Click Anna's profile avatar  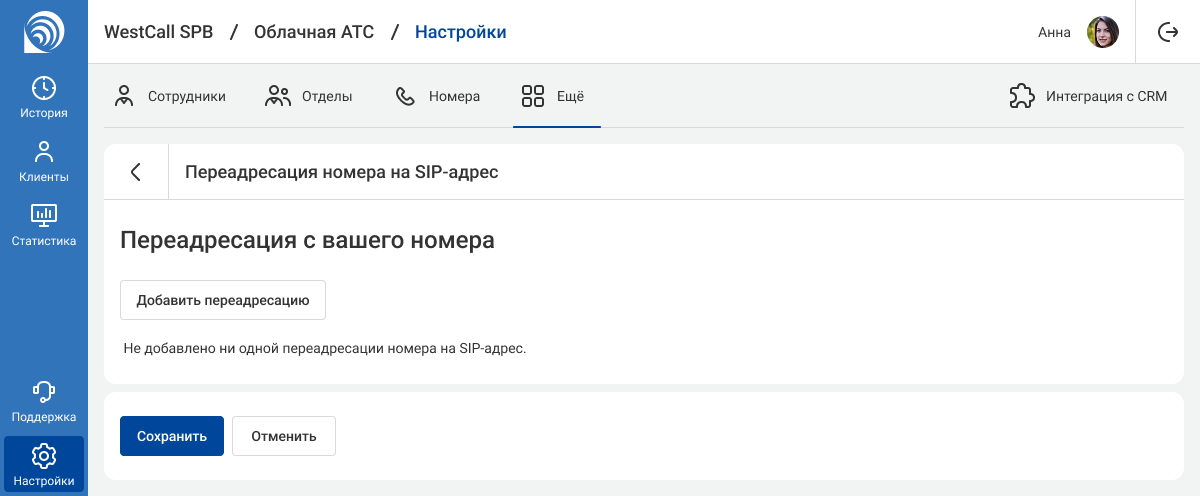coord(1103,32)
